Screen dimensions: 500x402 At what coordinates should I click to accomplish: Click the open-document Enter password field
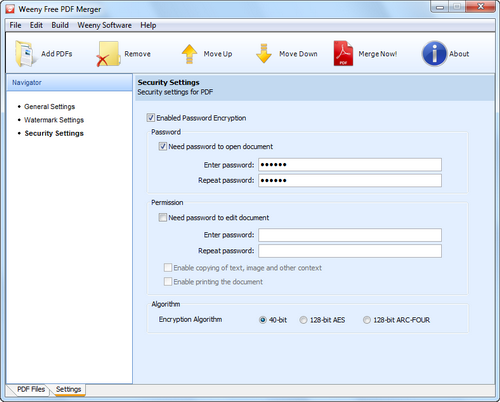(350, 165)
